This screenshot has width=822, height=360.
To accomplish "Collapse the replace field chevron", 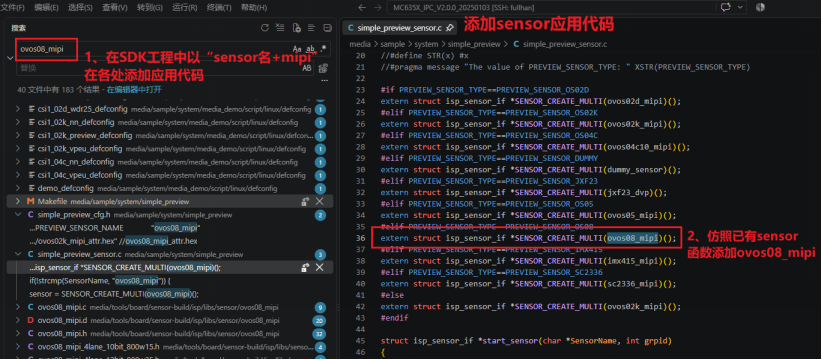I will tap(9, 58).
